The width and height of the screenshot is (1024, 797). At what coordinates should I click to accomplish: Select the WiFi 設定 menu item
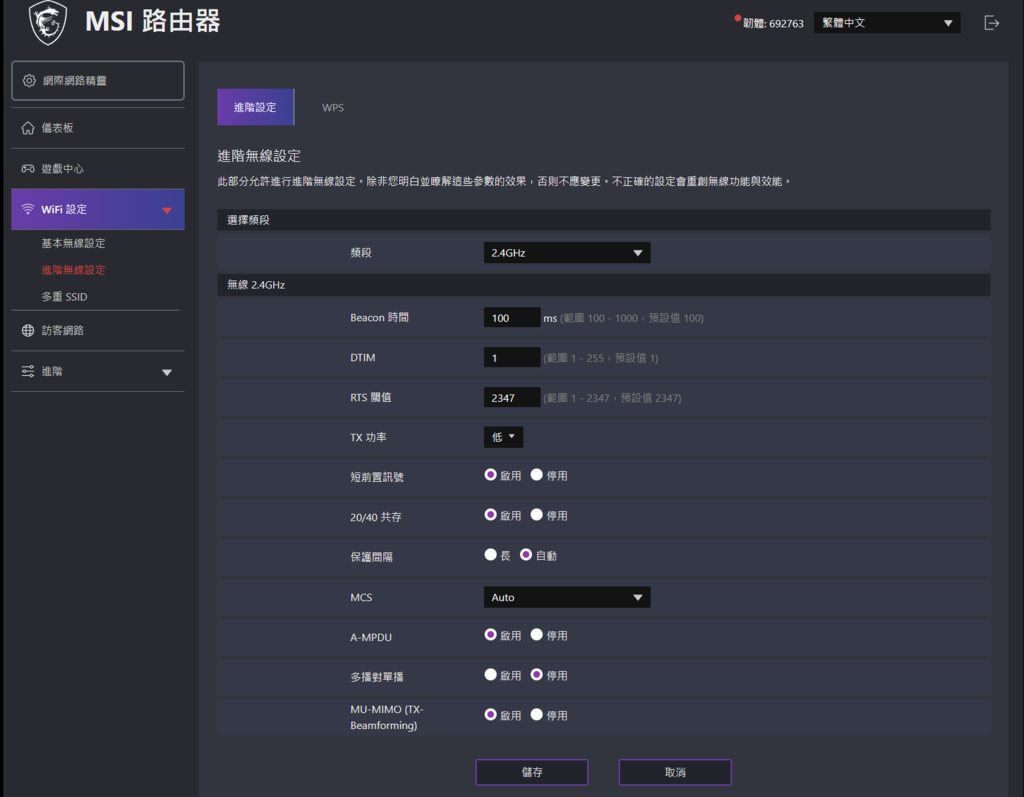click(98, 209)
